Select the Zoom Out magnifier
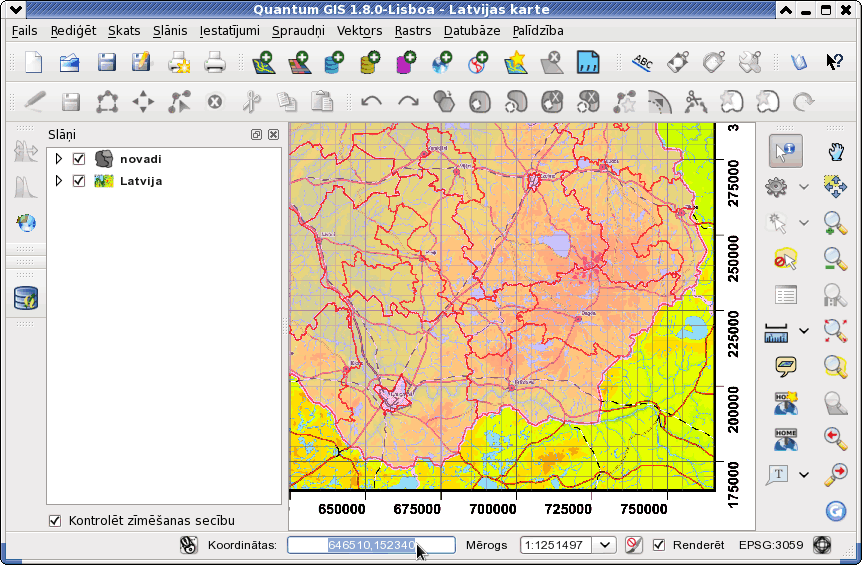This screenshot has height=565, width=862. point(835,259)
